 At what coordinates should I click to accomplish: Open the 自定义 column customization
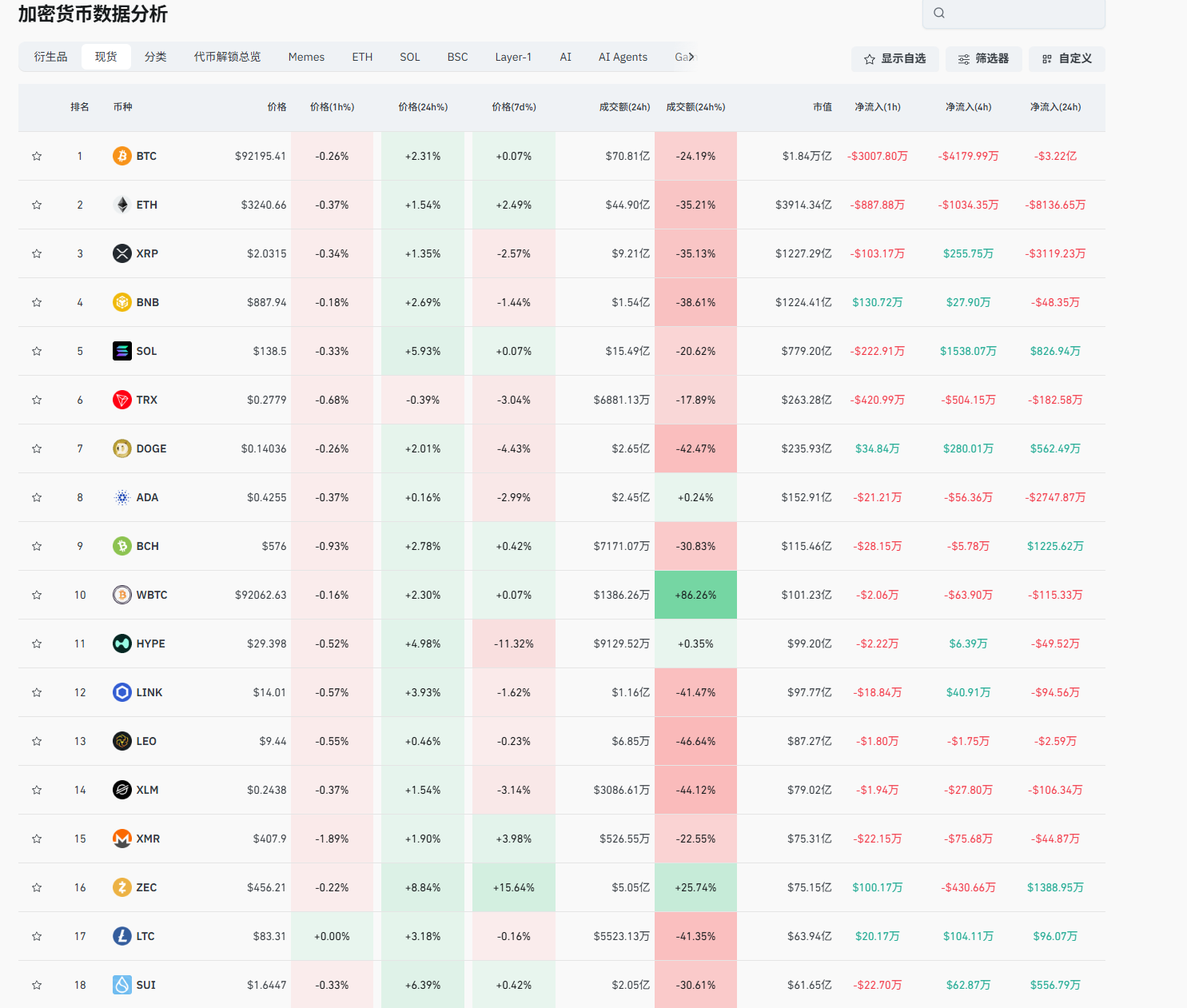1066,58
